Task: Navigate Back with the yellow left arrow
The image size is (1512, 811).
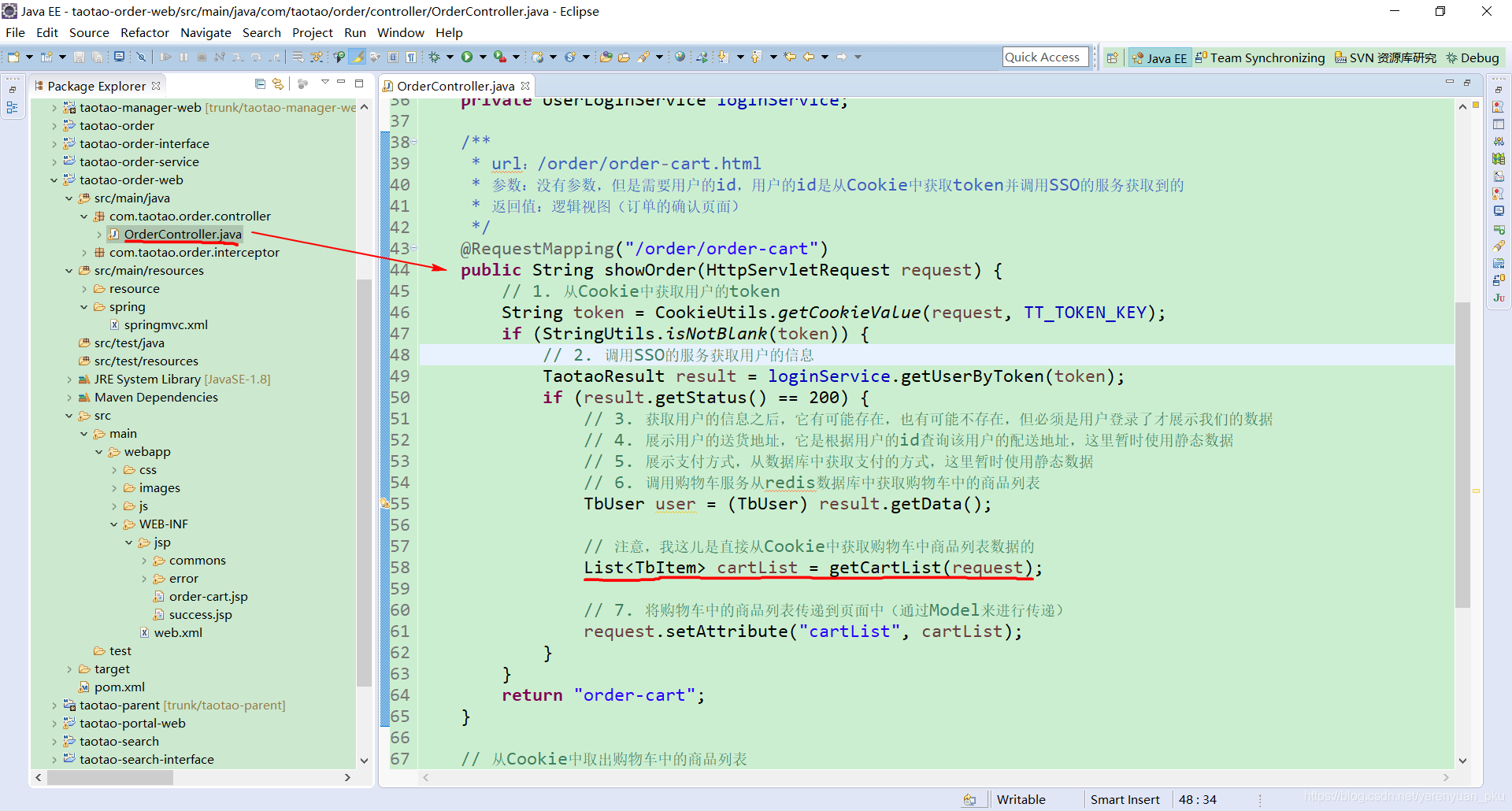Action: pos(809,57)
